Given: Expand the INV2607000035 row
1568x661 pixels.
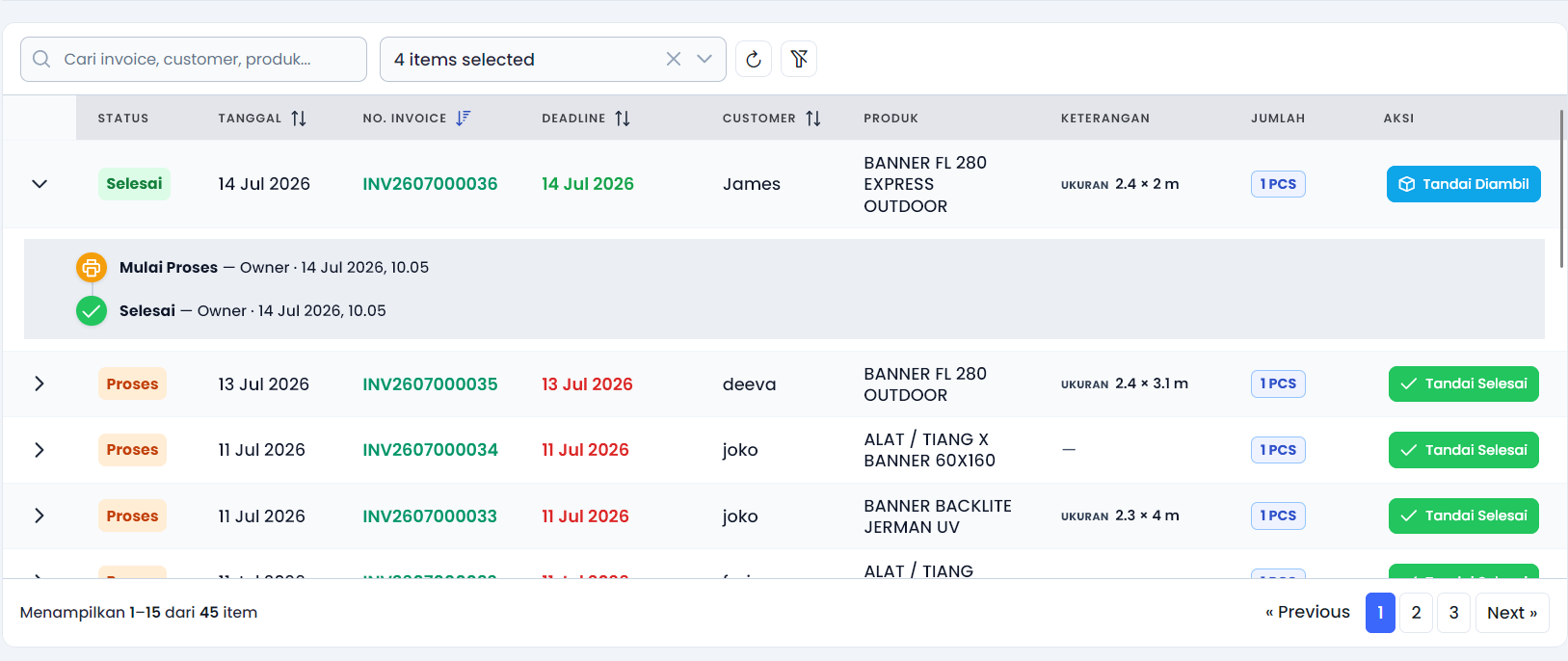Looking at the screenshot, I should click(x=40, y=383).
